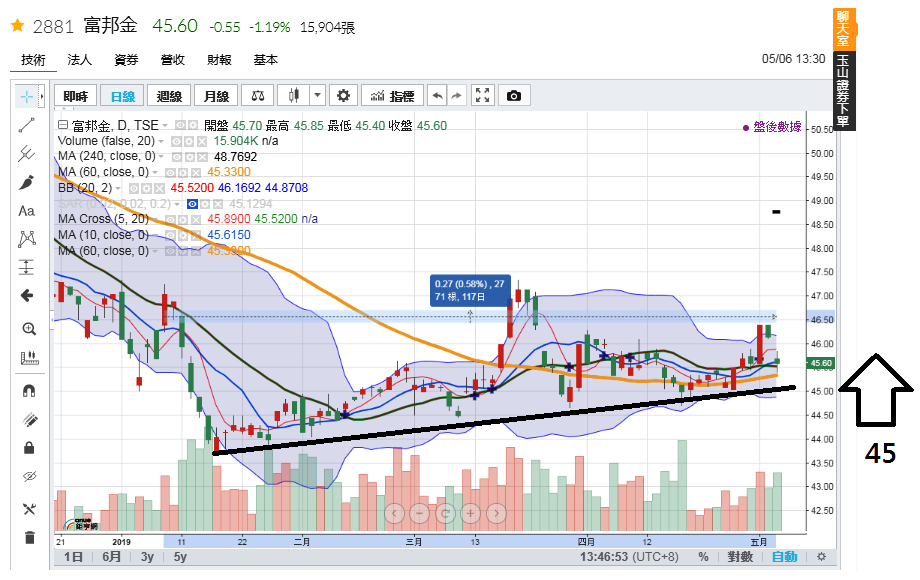
Task: Take a chart snapshot with camera icon
Action: 514,96
